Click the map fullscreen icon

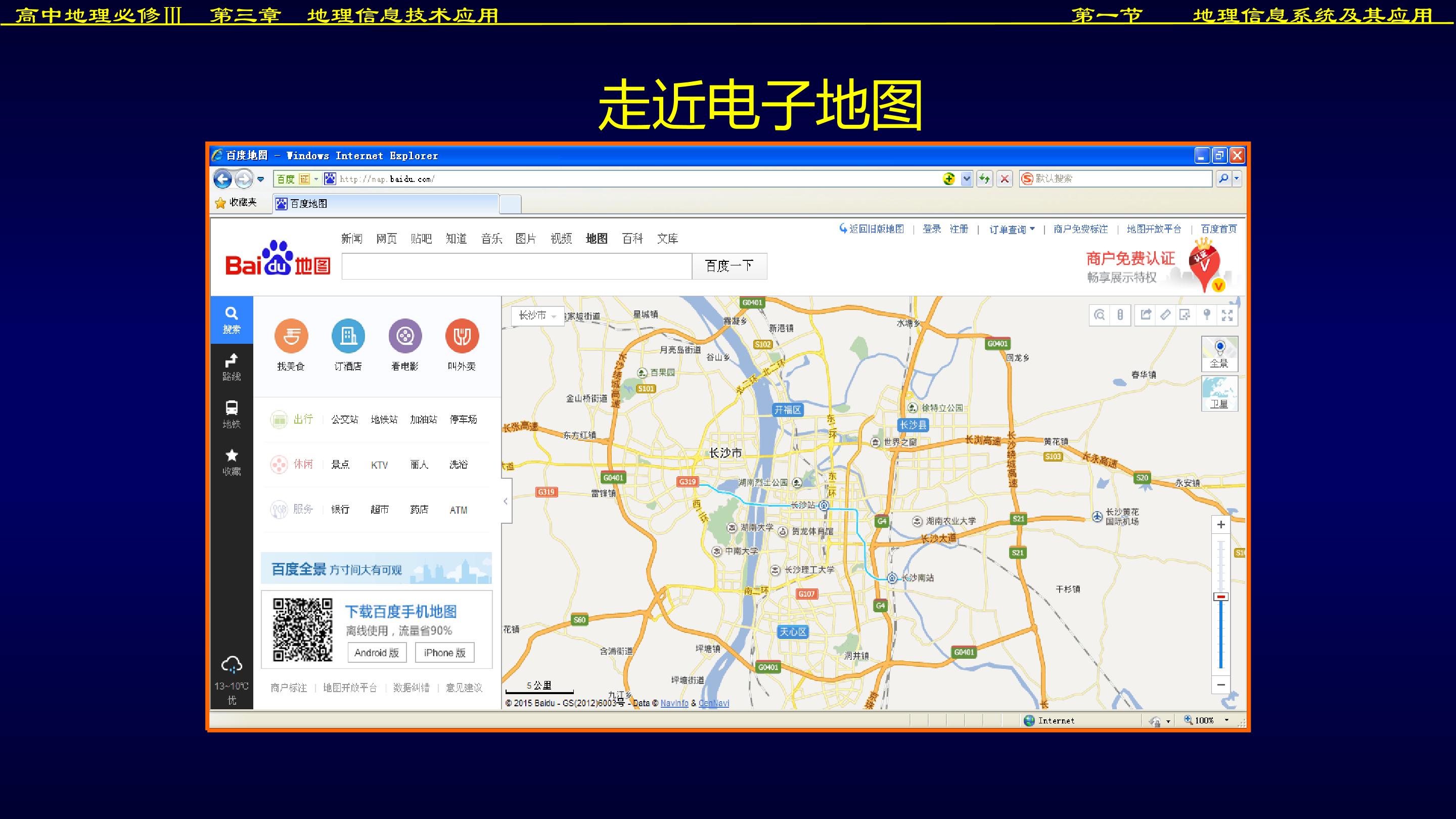pos(1227,315)
